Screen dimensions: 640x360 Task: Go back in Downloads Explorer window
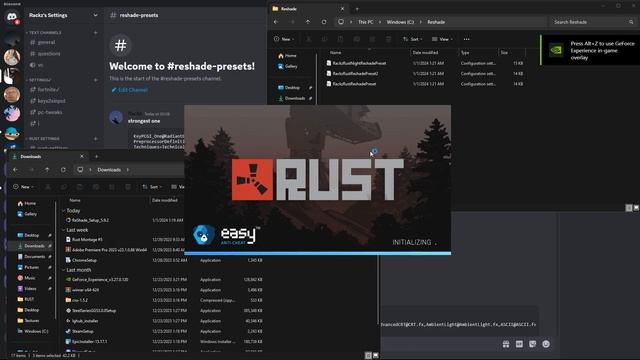pyautogui.click(x=16, y=170)
